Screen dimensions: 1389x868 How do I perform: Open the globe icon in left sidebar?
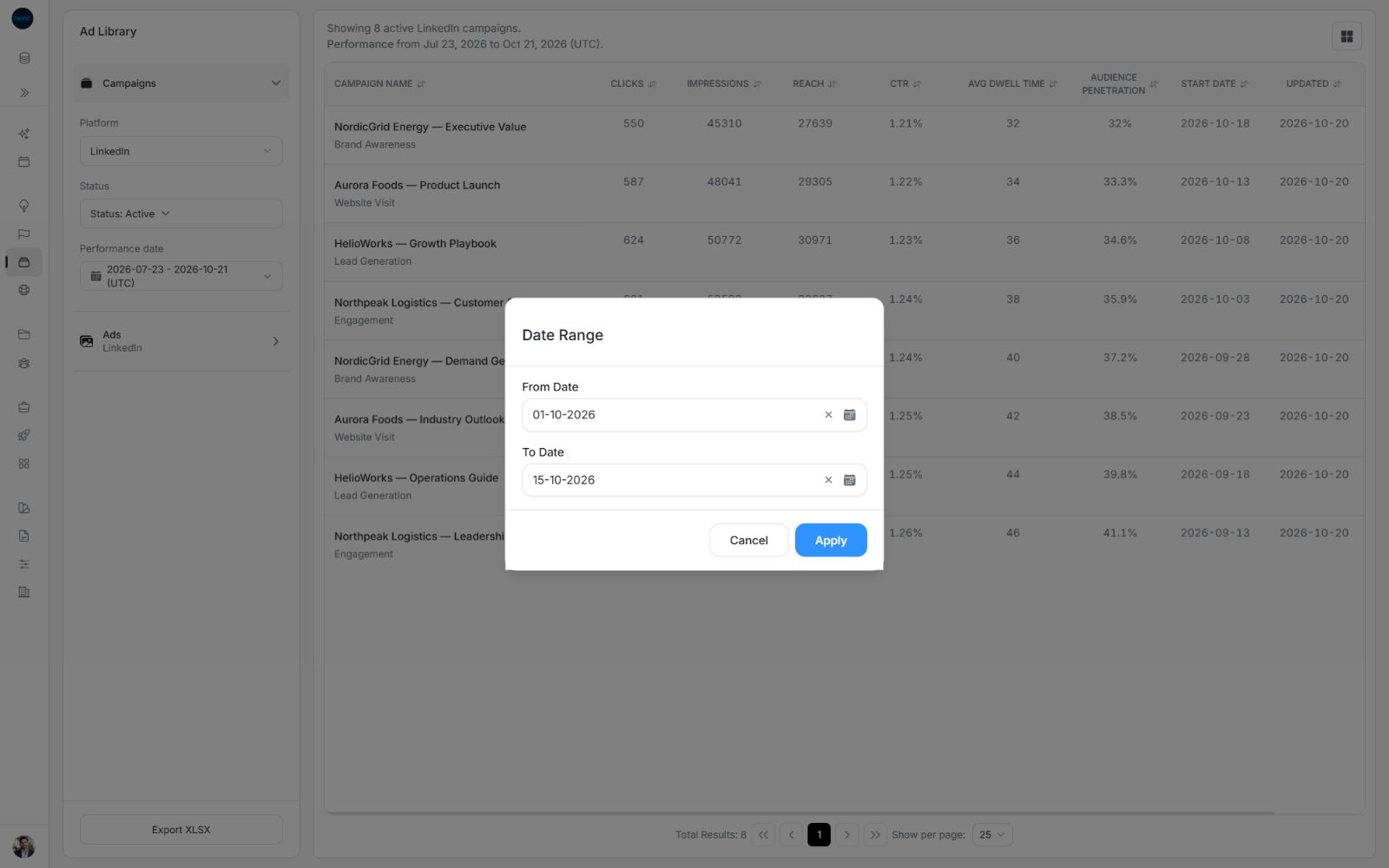(x=24, y=290)
